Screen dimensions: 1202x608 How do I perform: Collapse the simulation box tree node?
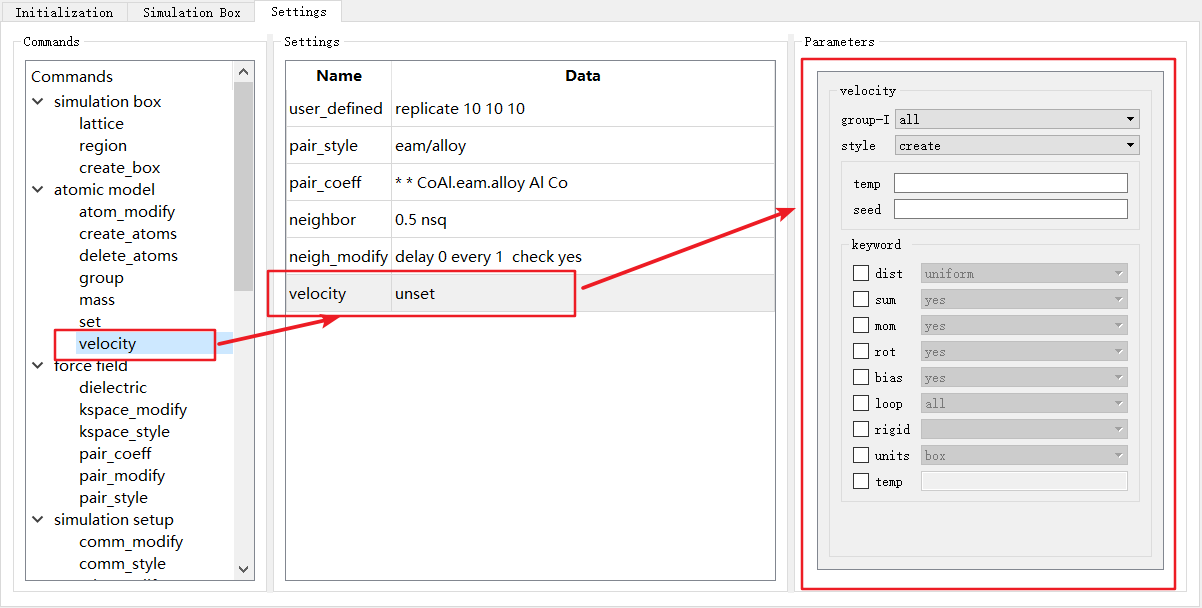tap(38, 102)
